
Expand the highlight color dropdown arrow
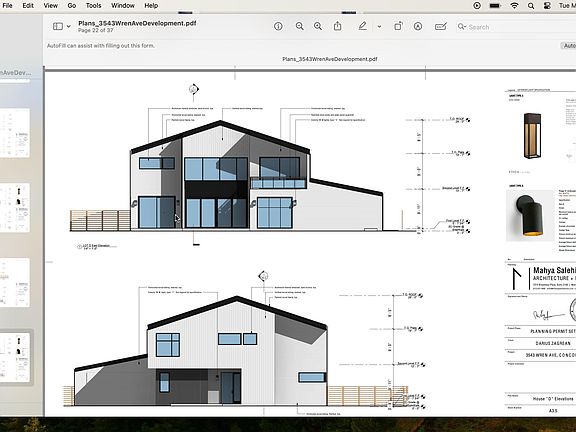pos(379,26)
